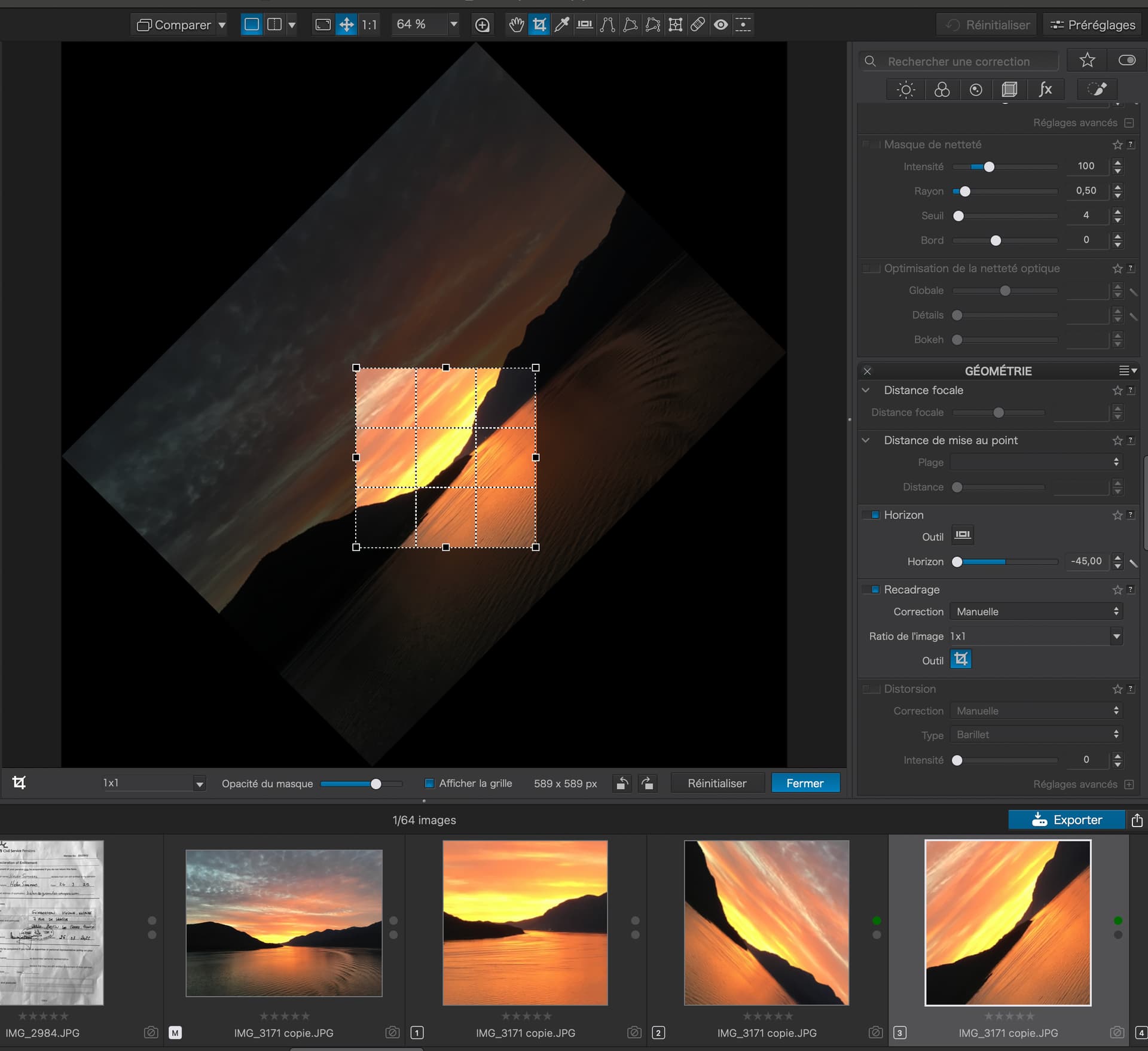Uncheck Afficher la grille checkbox
The image size is (1148, 1051).
pyautogui.click(x=429, y=783)
